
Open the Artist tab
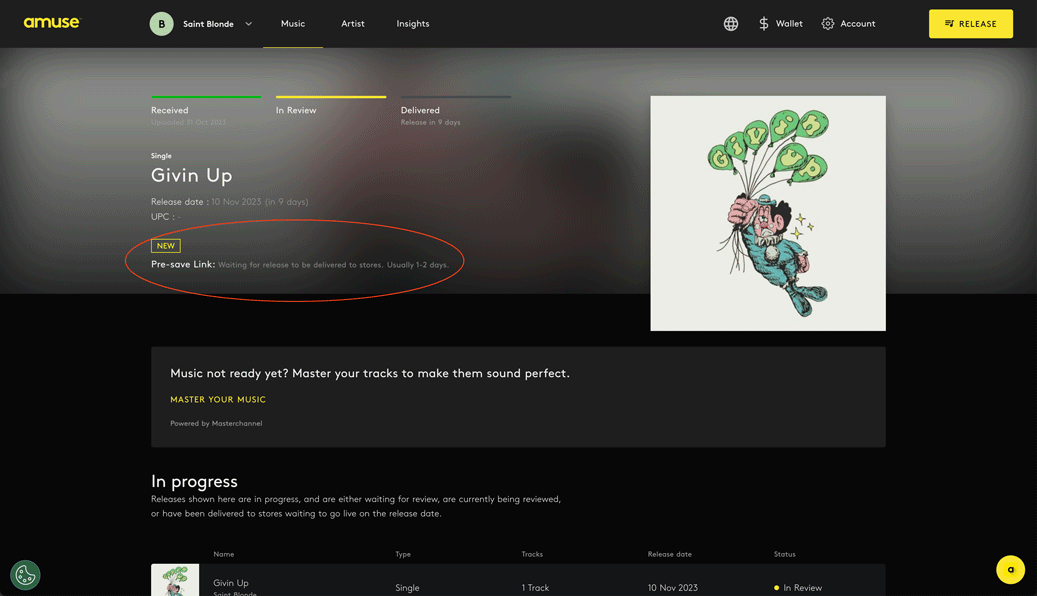point(353,24)
